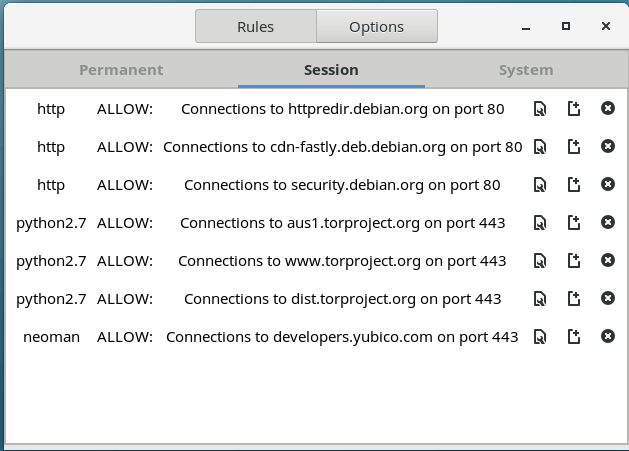The width and height of the screenshot is (629, 451).
Task: Save the www.torproject.org rule as permanent
Action: pos(574,261)
